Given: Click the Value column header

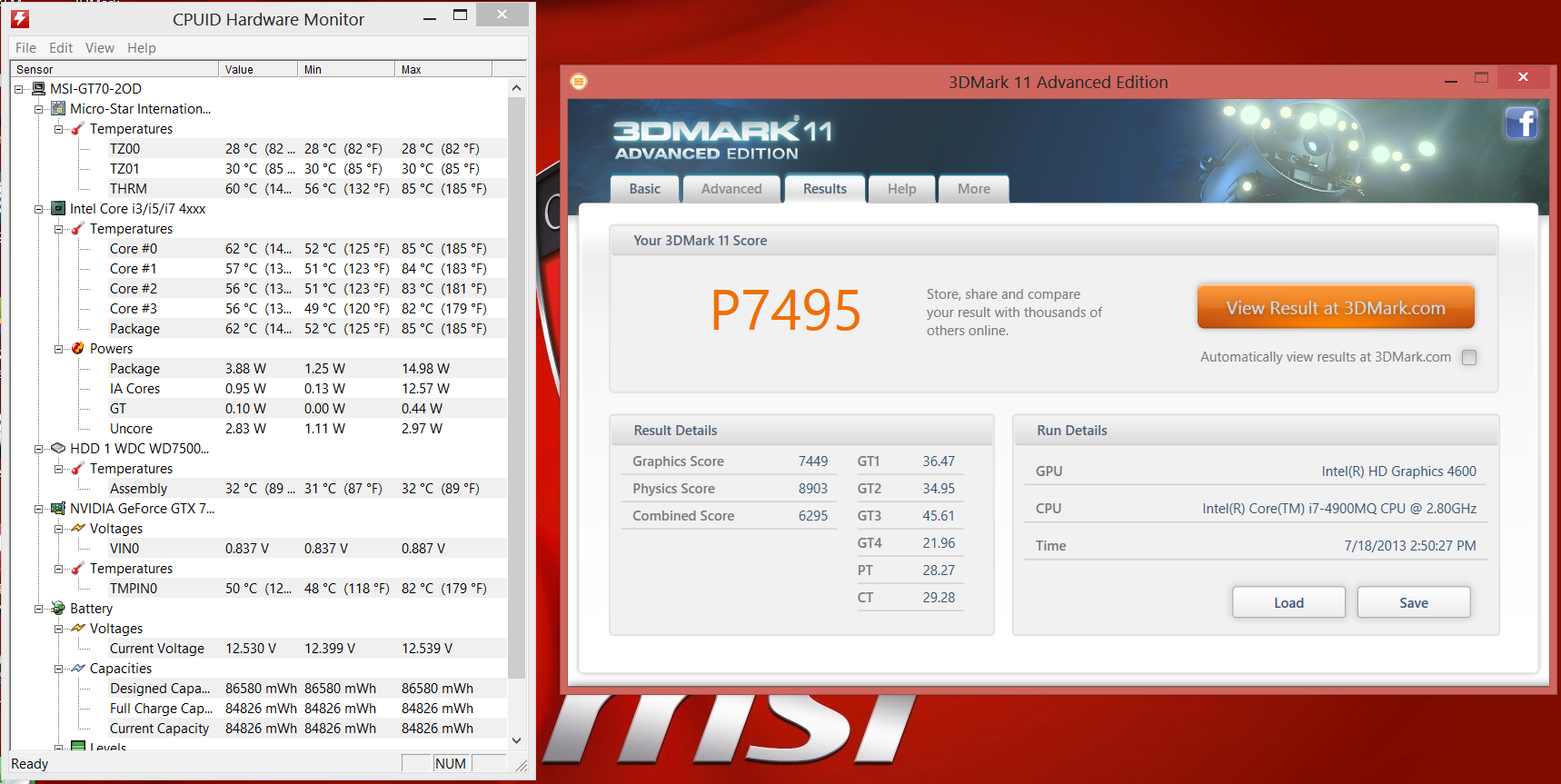Looking at the screenshot, I should tap(258, 69).
